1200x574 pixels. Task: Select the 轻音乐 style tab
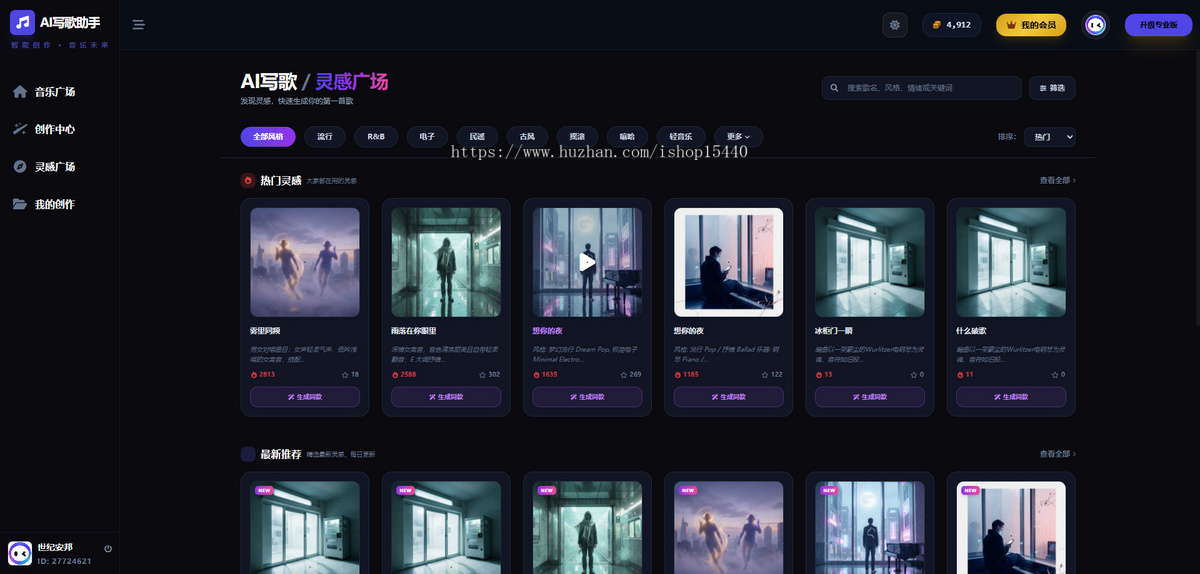pos(681,136)
